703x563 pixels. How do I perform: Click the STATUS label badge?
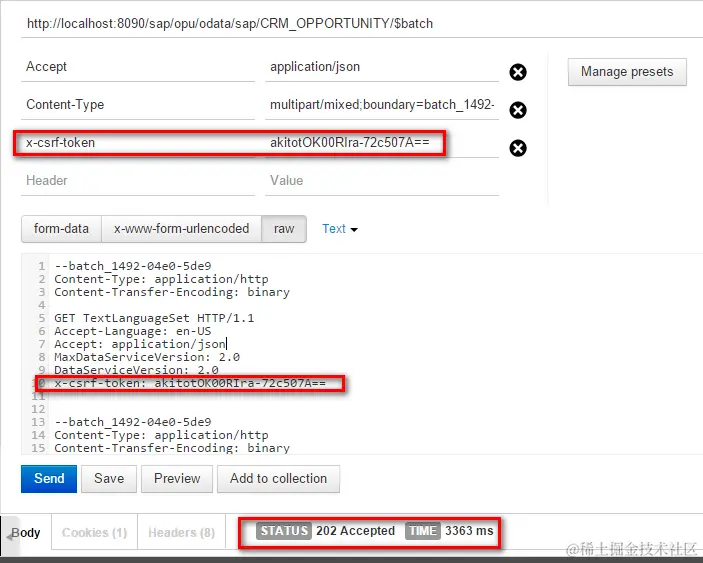pos(284,531)
